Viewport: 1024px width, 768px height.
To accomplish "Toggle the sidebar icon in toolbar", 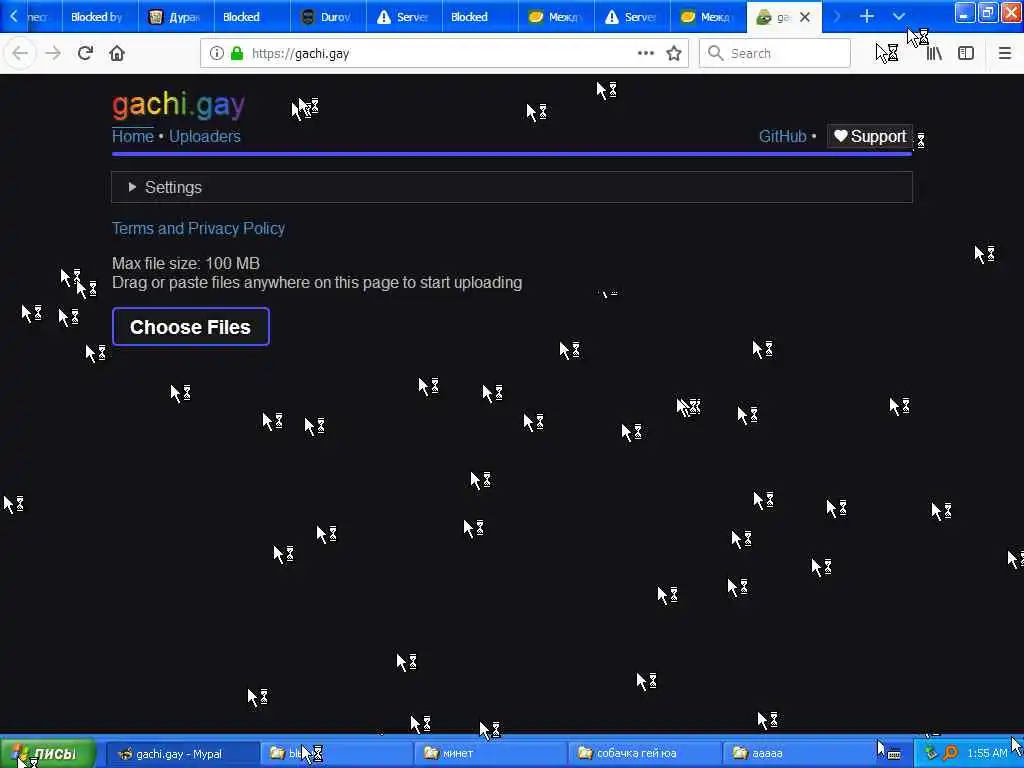I will pos(966,53).
